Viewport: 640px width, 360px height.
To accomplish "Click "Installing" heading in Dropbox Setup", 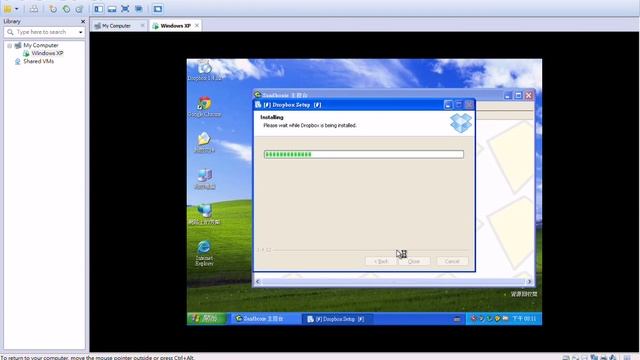I will coord(272,117).
